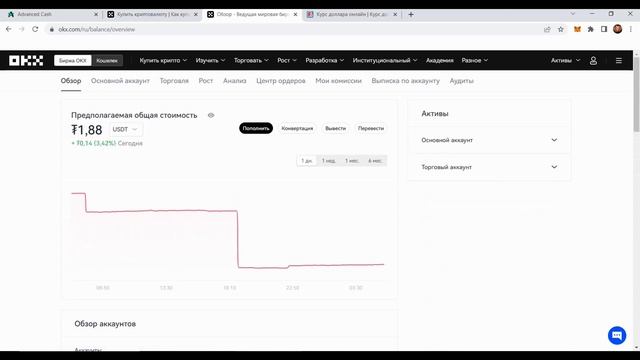Viewport: 640px width, 360px height.
Task: Bookmark this page with the star
Action: pyautogui.click(x=560, y=29)
